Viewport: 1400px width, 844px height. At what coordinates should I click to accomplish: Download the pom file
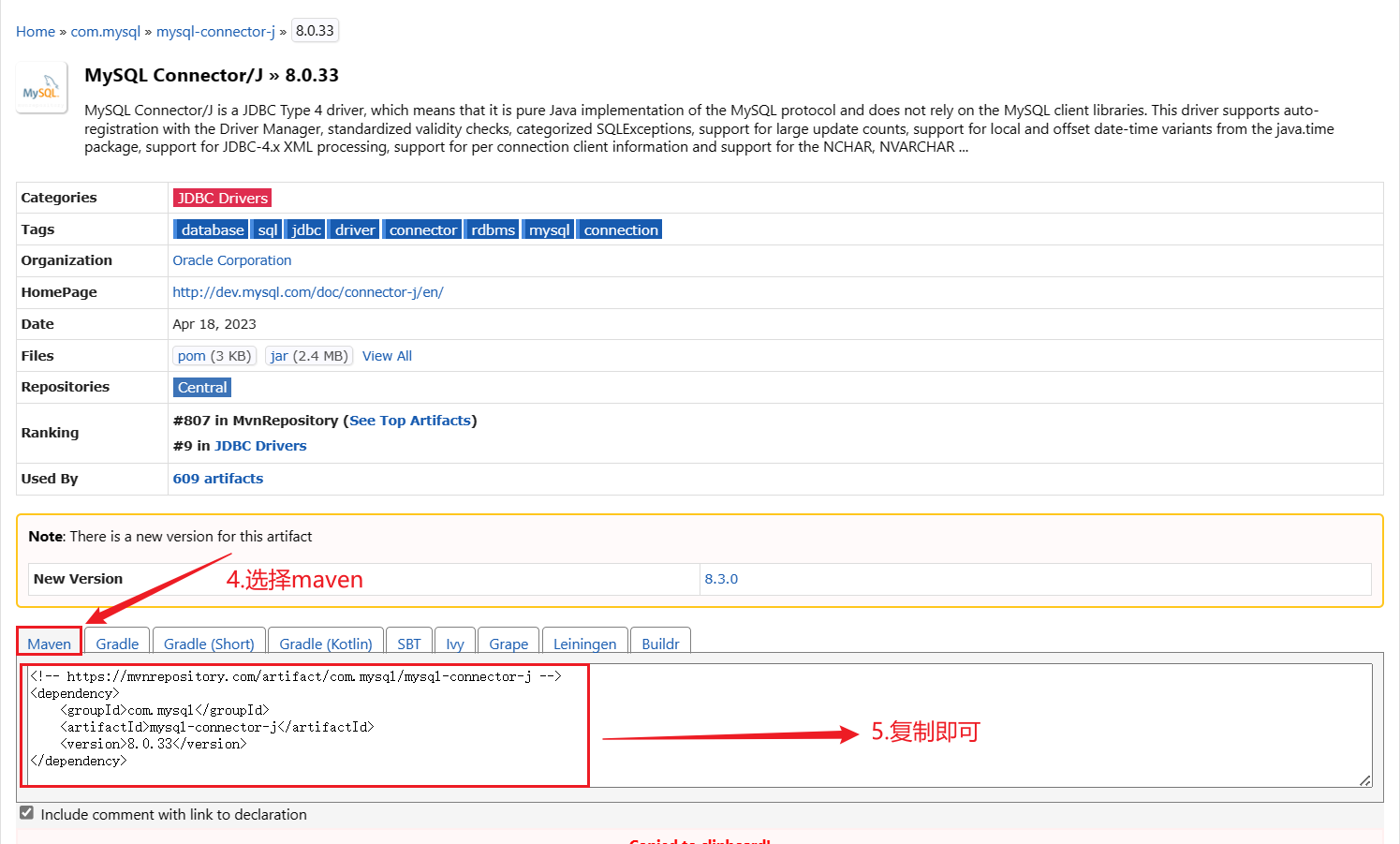(x=214, y=356)
